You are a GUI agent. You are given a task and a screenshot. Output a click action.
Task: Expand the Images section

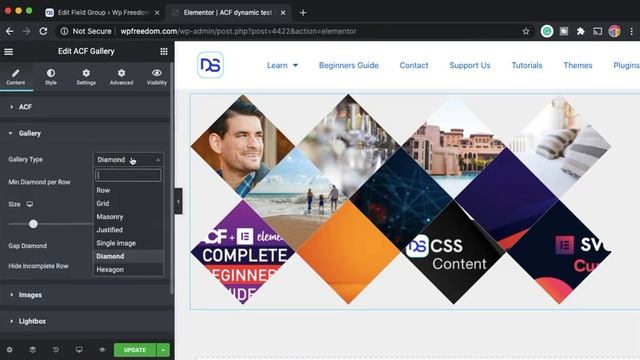click(x=85, y=295)
